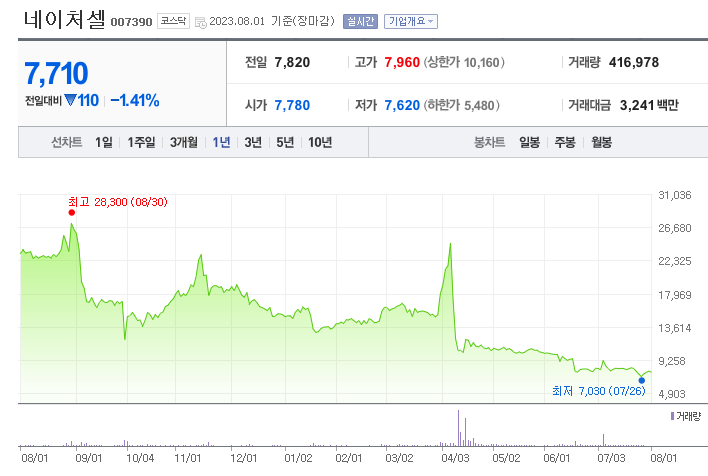Click the current price 7,710
Image resolution: width=708 pixels, height=476 pixels.
coord(56,73)
